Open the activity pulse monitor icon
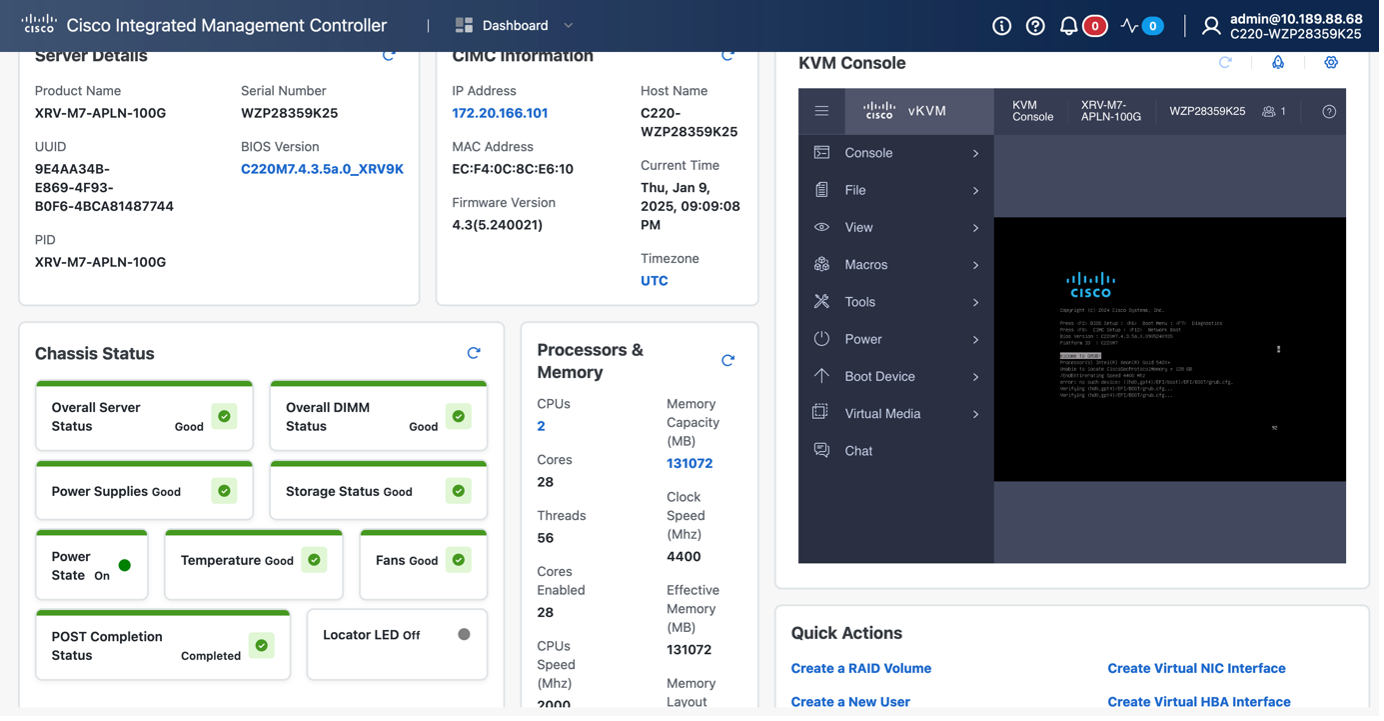The width and height of the screenshot is (1384, 721). coord(1130,26)
